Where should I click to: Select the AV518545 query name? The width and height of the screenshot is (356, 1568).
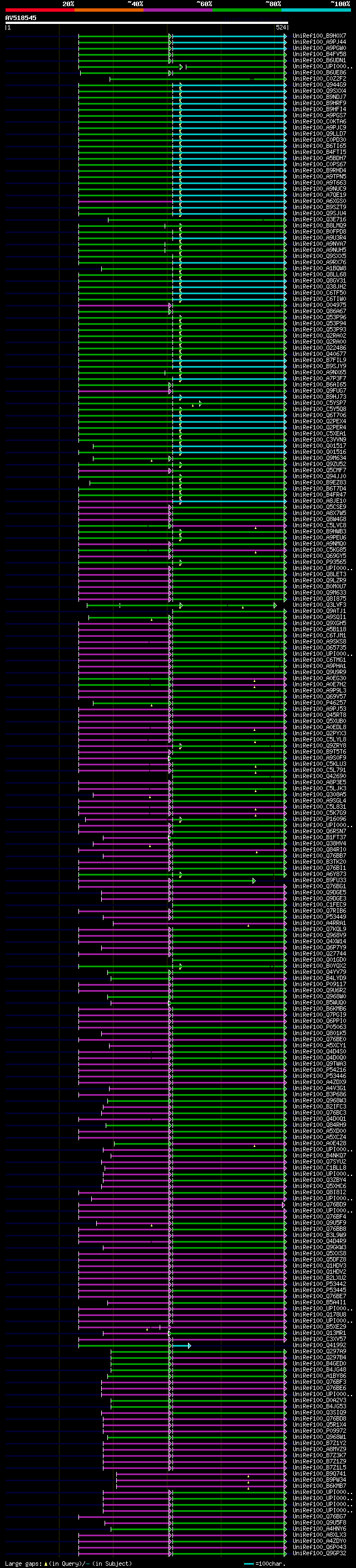pyautogui.click(x=21, y=18)
